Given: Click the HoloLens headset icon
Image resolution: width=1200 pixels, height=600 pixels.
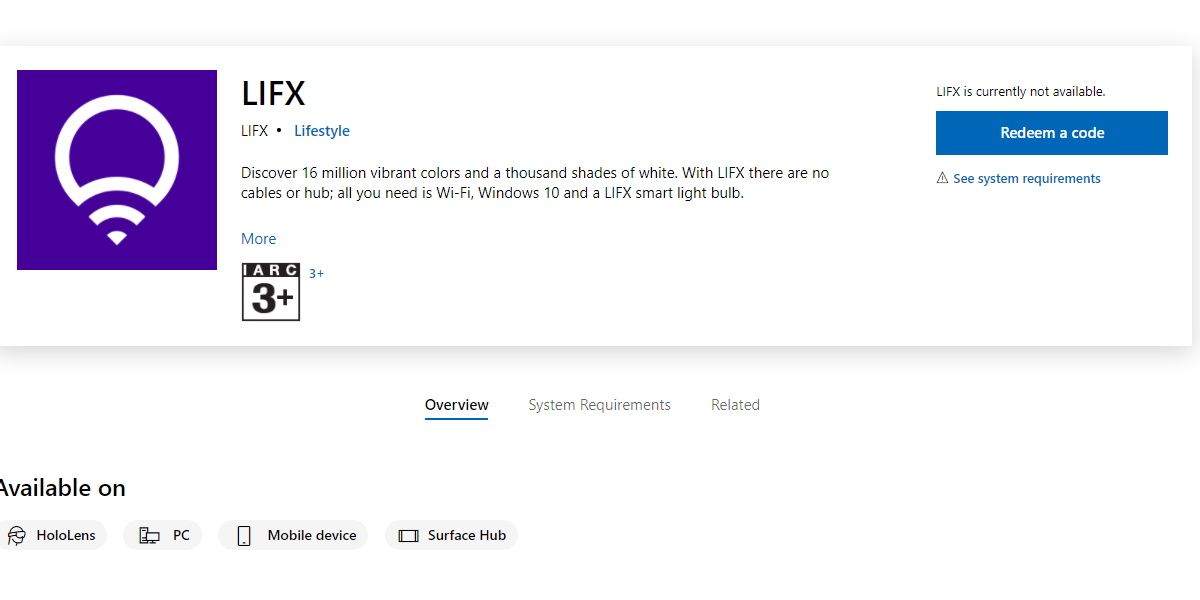Looking at the screenshot, I should tap(16, 536).
